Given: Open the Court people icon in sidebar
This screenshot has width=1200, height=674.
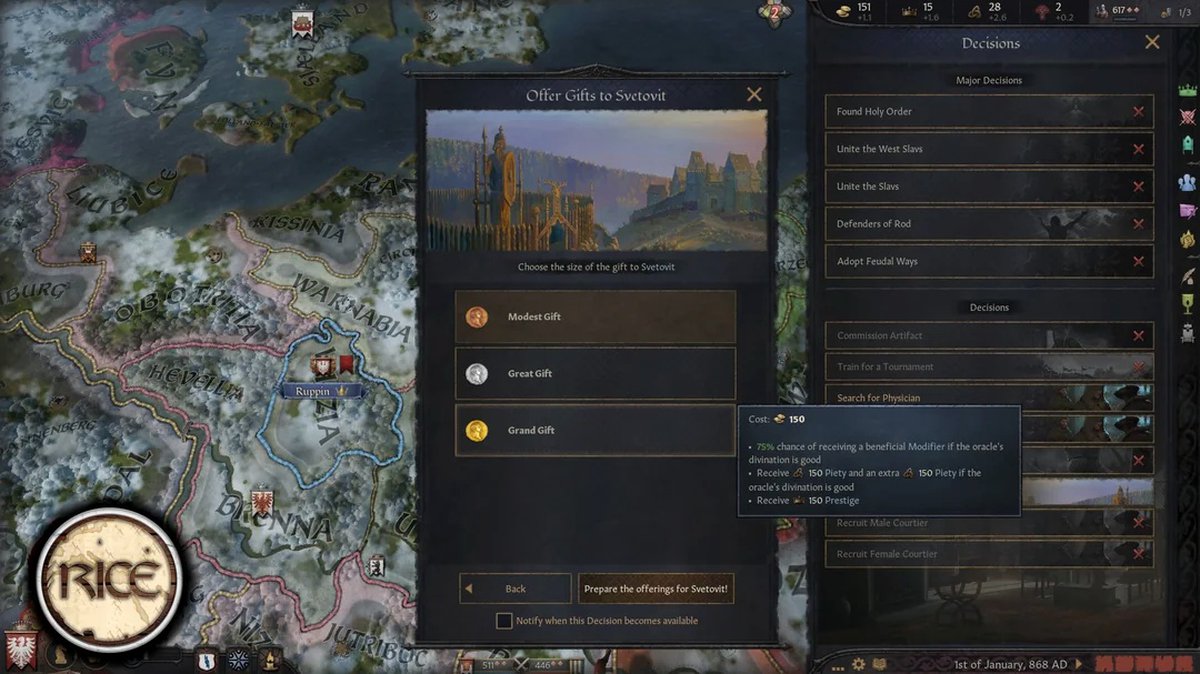Looking at the screenshot, I should point(1188,181).
